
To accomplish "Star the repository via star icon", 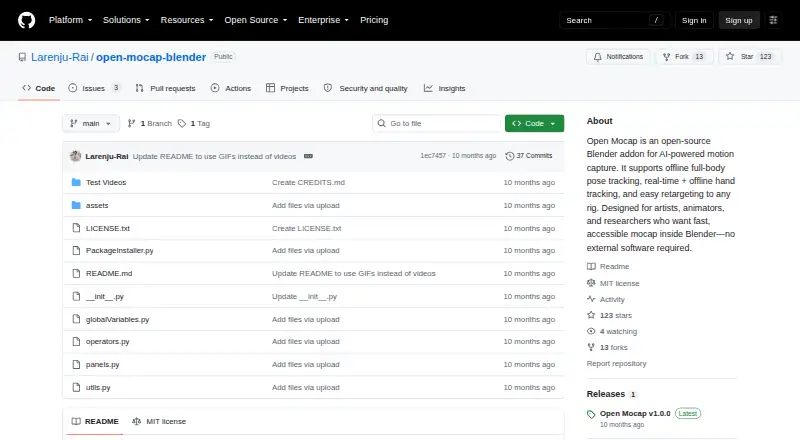I will 730,56.
